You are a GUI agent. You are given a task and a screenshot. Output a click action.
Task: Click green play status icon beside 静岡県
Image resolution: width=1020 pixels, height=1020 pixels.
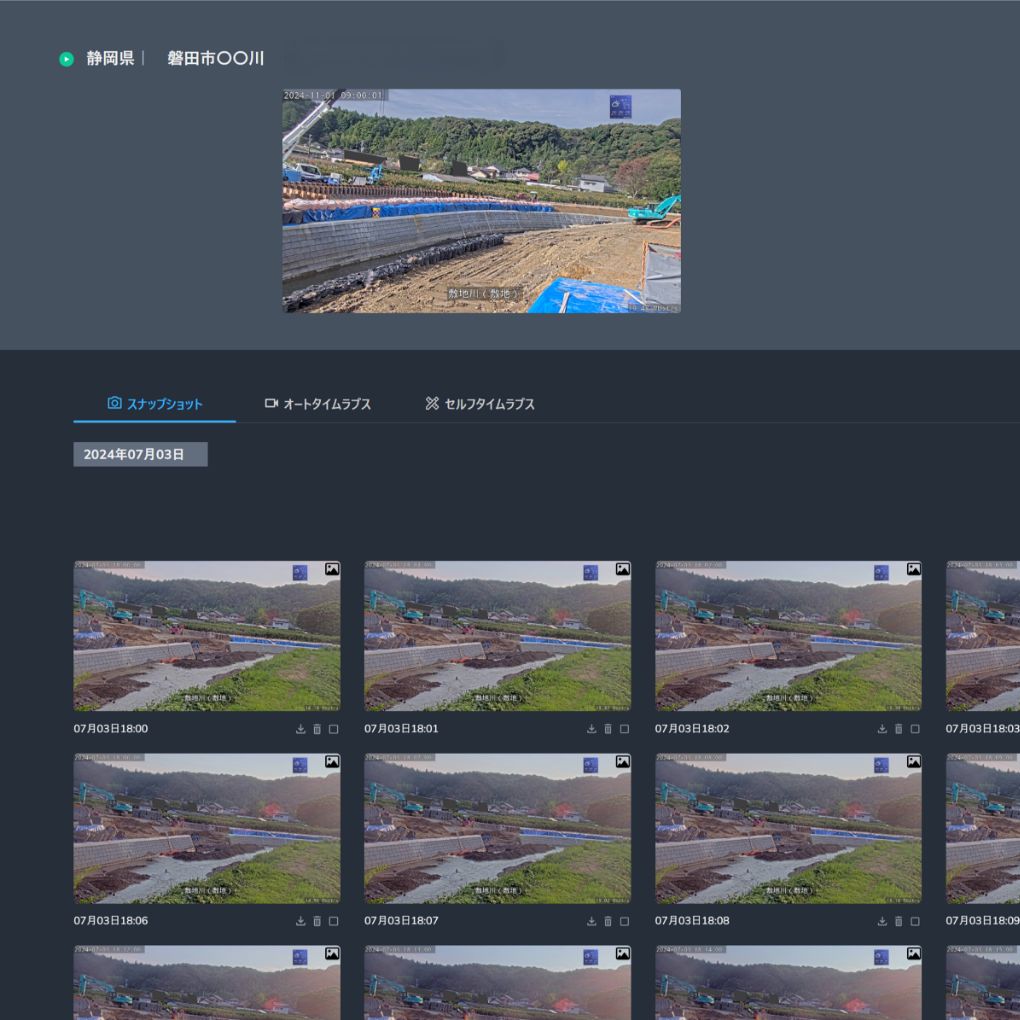pos(66,59)
